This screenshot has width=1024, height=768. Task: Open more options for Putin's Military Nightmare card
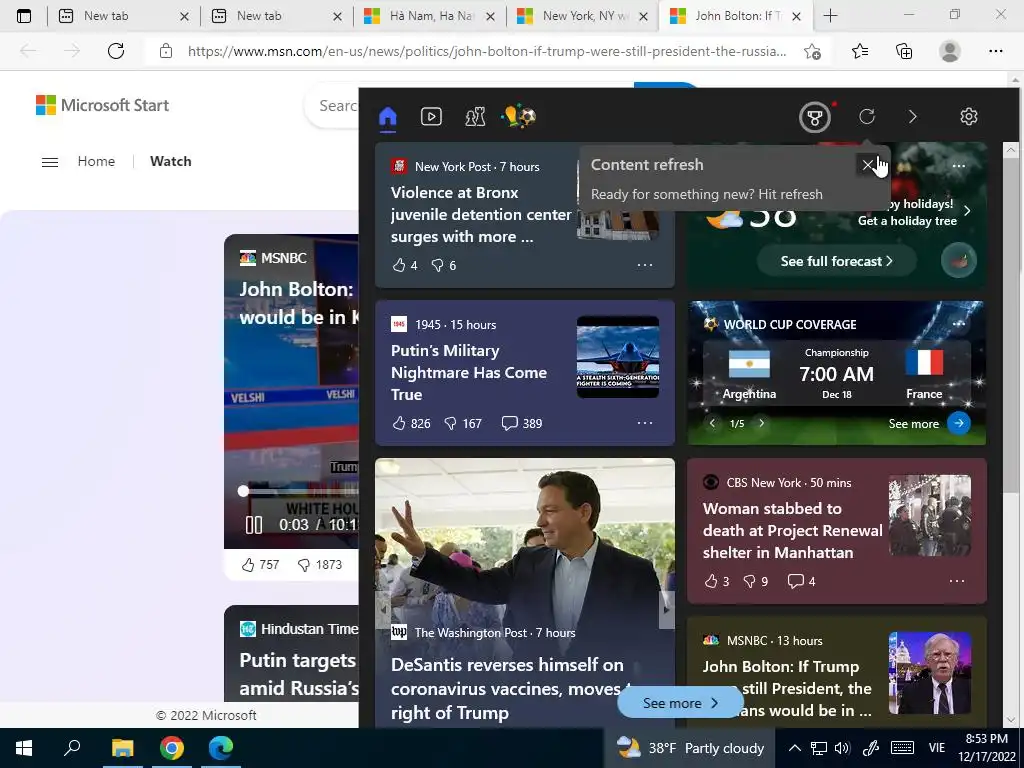645,423
